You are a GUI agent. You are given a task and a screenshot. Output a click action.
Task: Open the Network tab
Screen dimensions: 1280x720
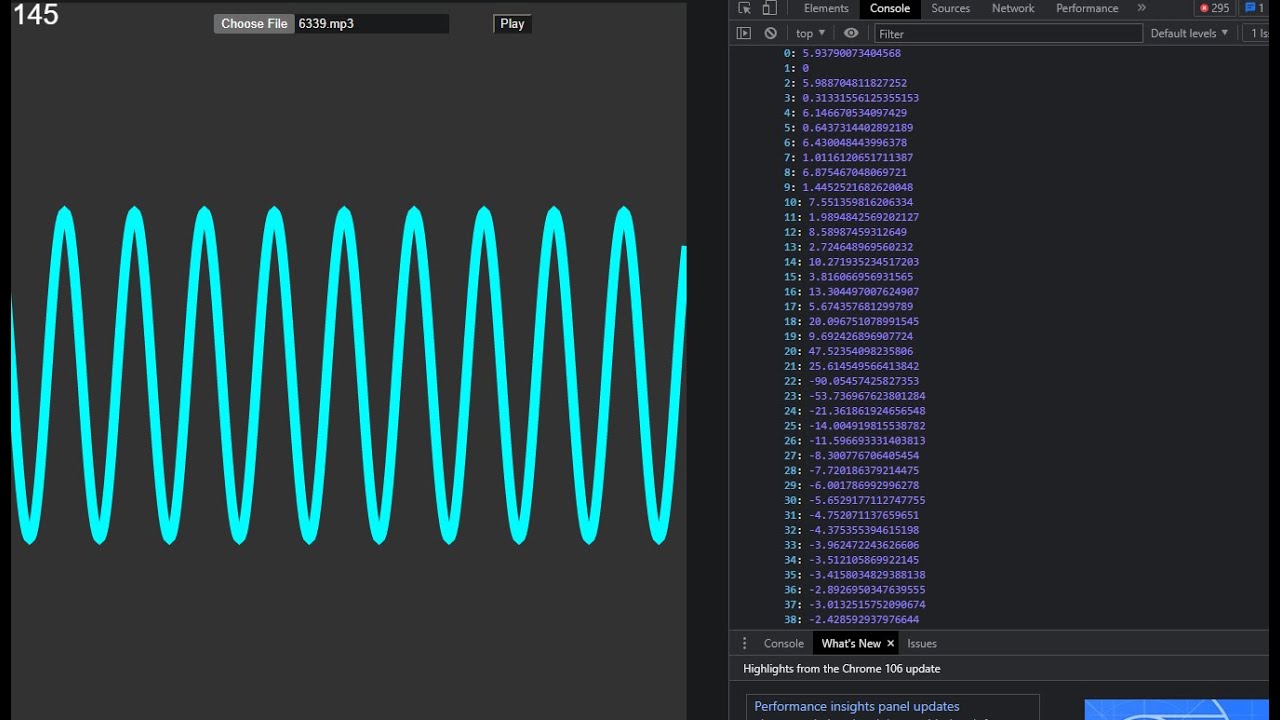click(1013, 8)
